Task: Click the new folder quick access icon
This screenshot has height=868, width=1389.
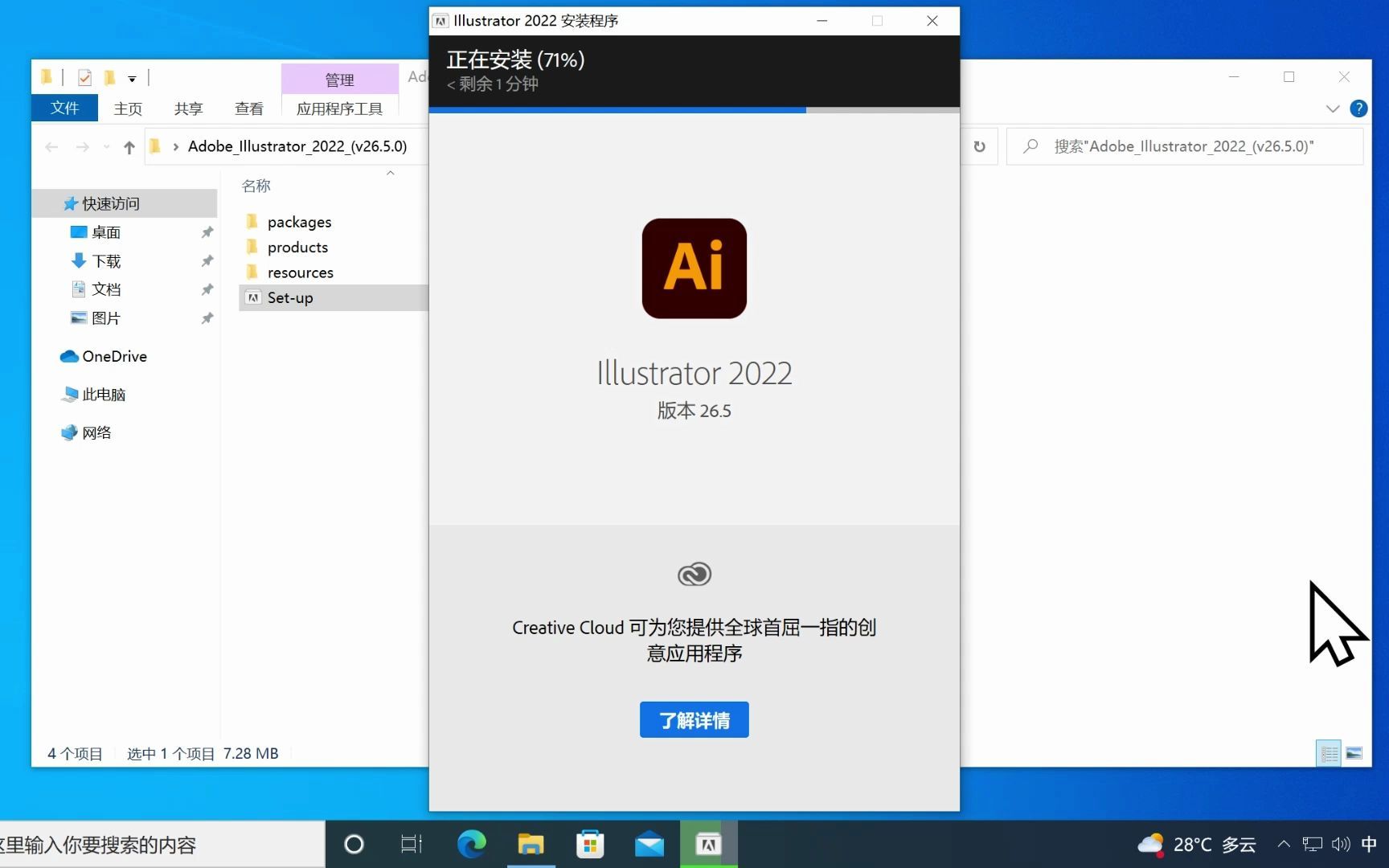Action: pyautogui.click(x=109, y=77)
